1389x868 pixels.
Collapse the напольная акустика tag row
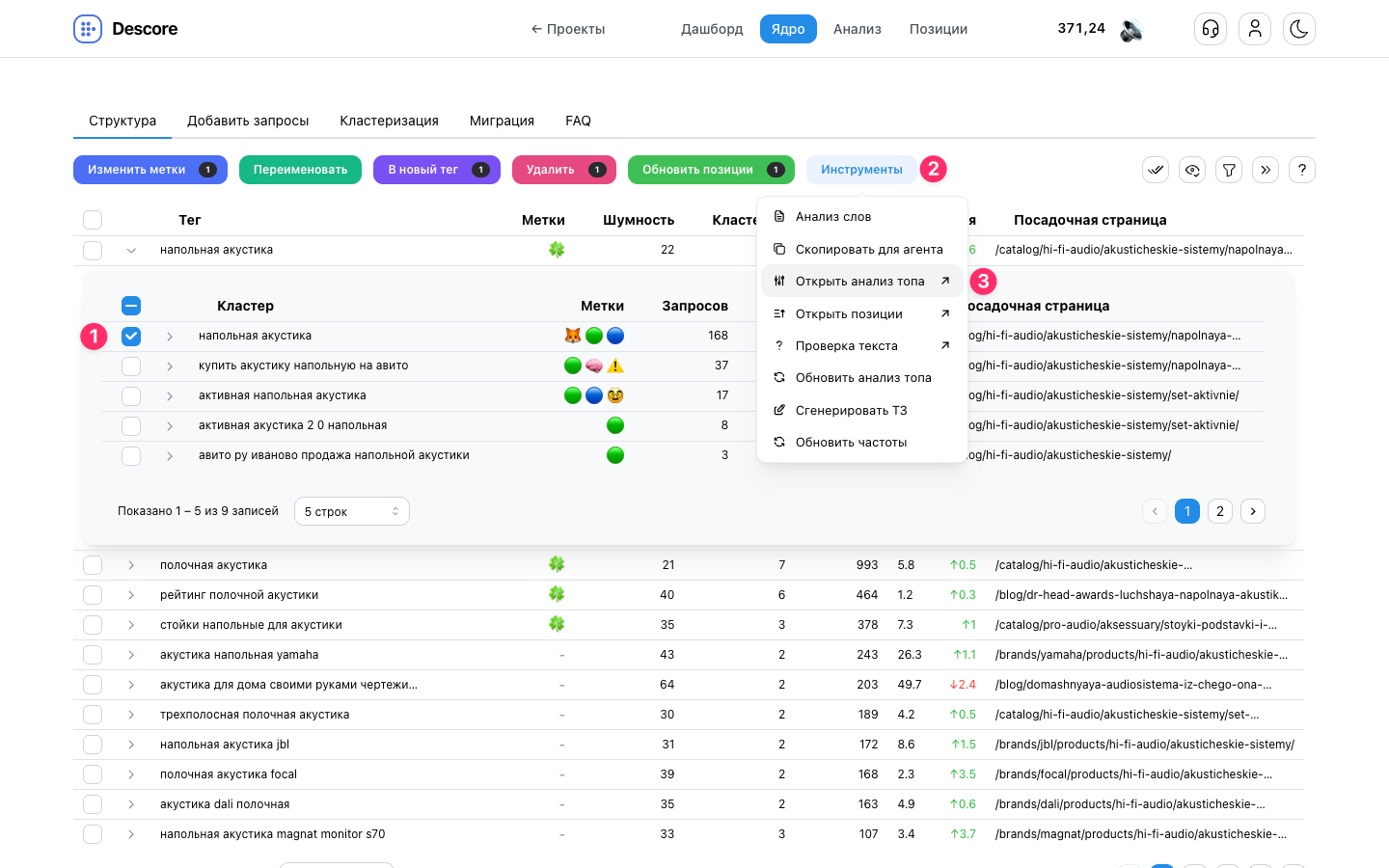coord(131,251)
